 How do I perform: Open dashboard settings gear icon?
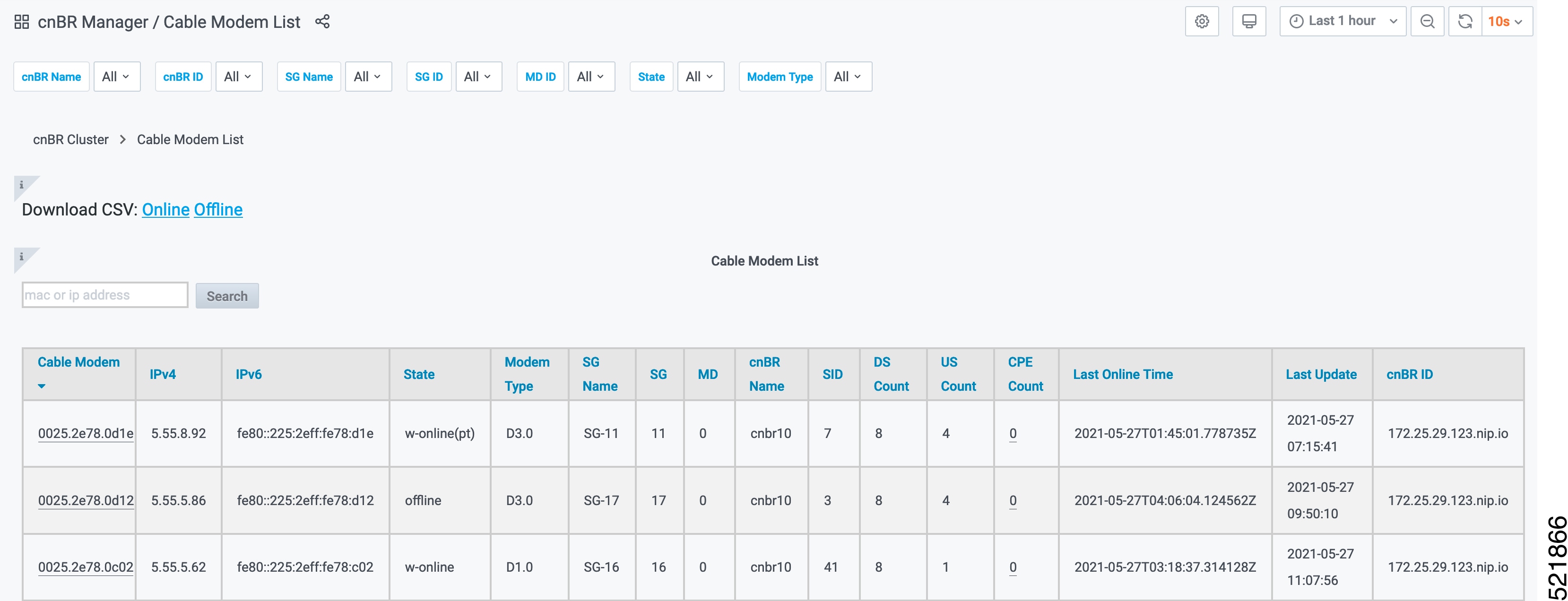[x=1202, y=22]
